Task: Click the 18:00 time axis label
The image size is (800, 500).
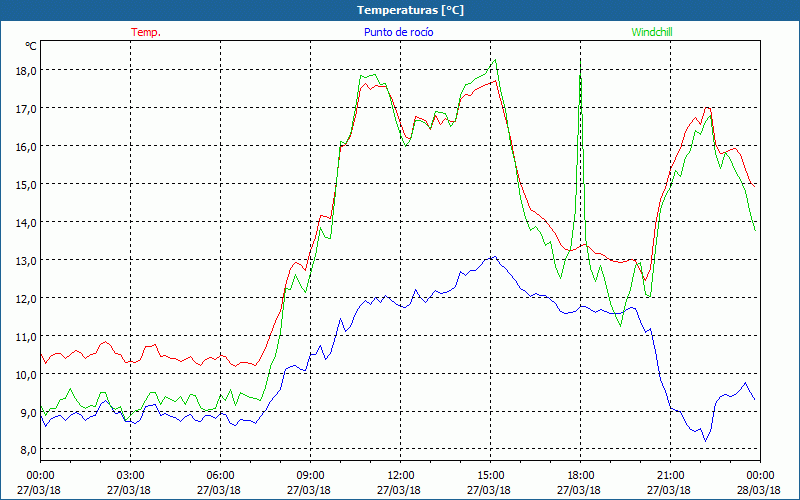Action: coord(580,476)
